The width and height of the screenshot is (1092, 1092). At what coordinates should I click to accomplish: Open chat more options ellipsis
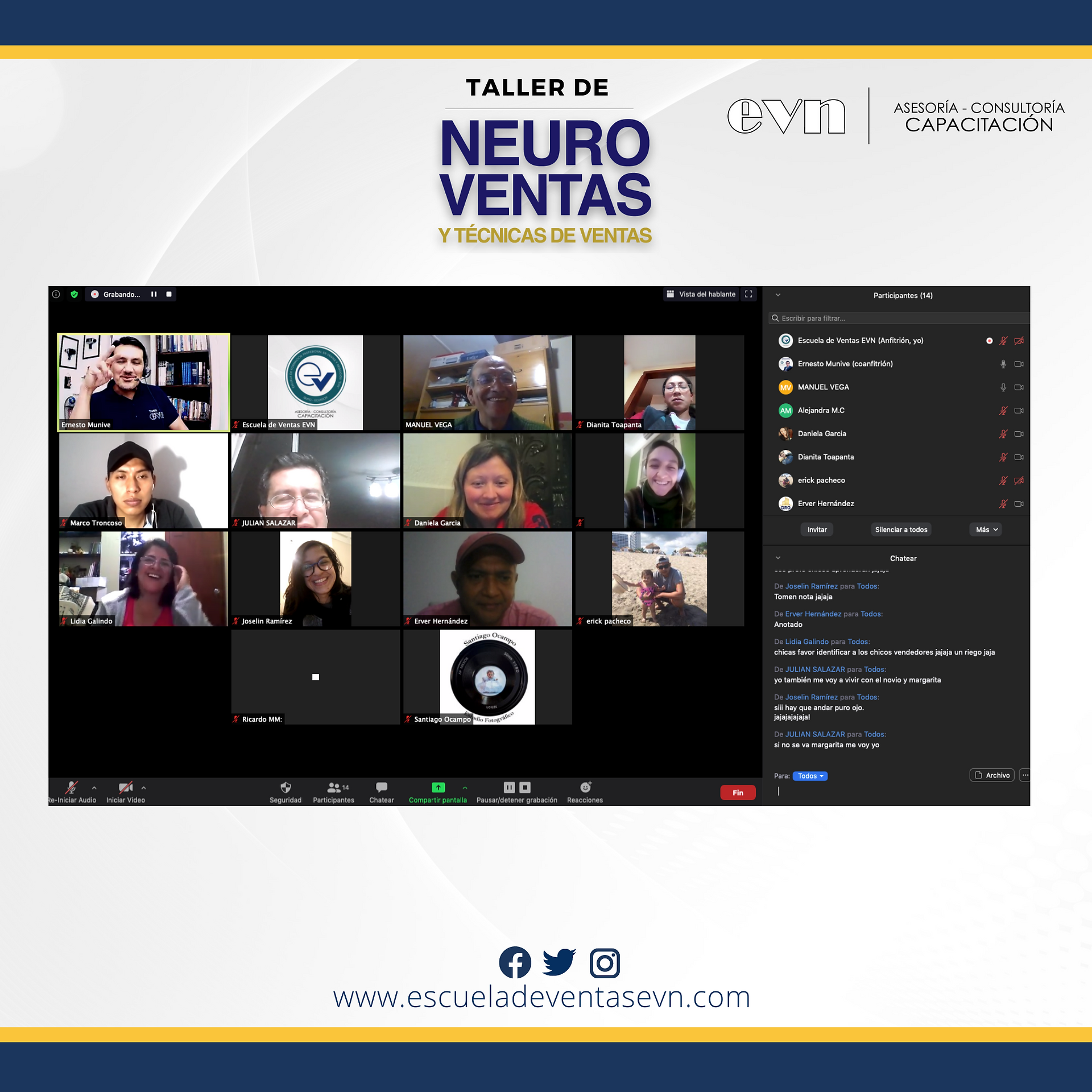click(x=1025, y=775)
